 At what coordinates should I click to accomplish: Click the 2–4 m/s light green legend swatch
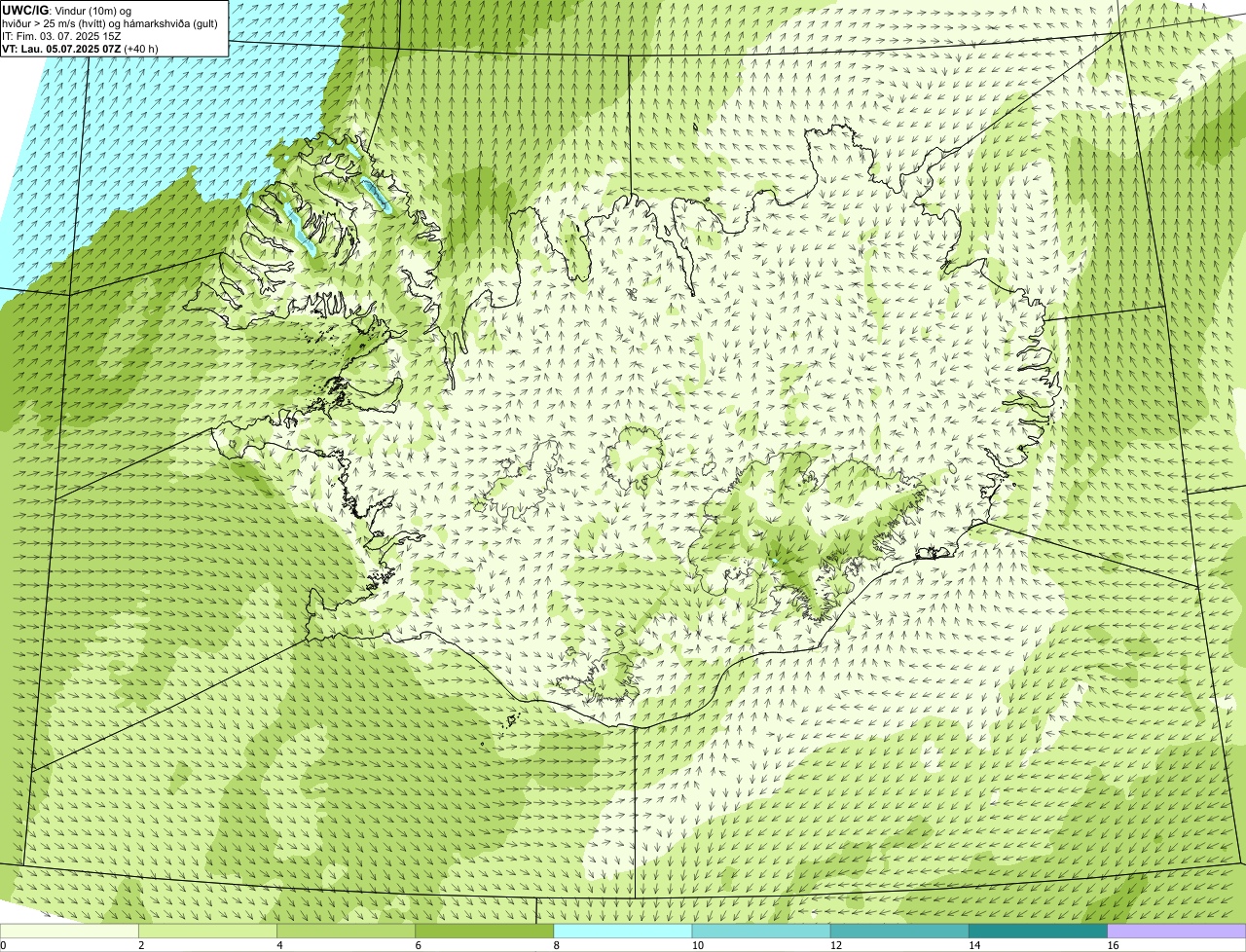(x=207, y=931)
